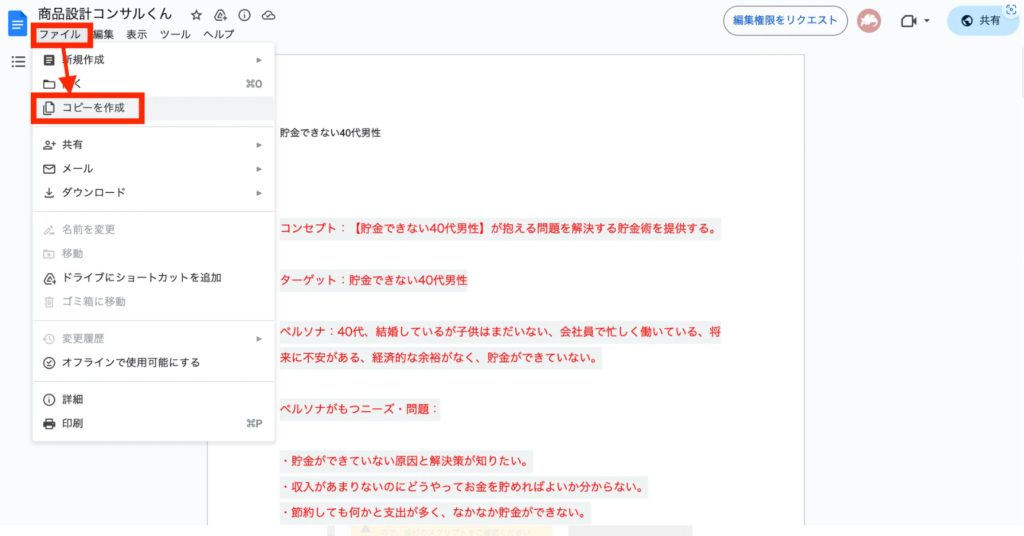Click the envelope icon beside メール
1024x536 pixels.
pyautogui.click(x=49, y=169)
